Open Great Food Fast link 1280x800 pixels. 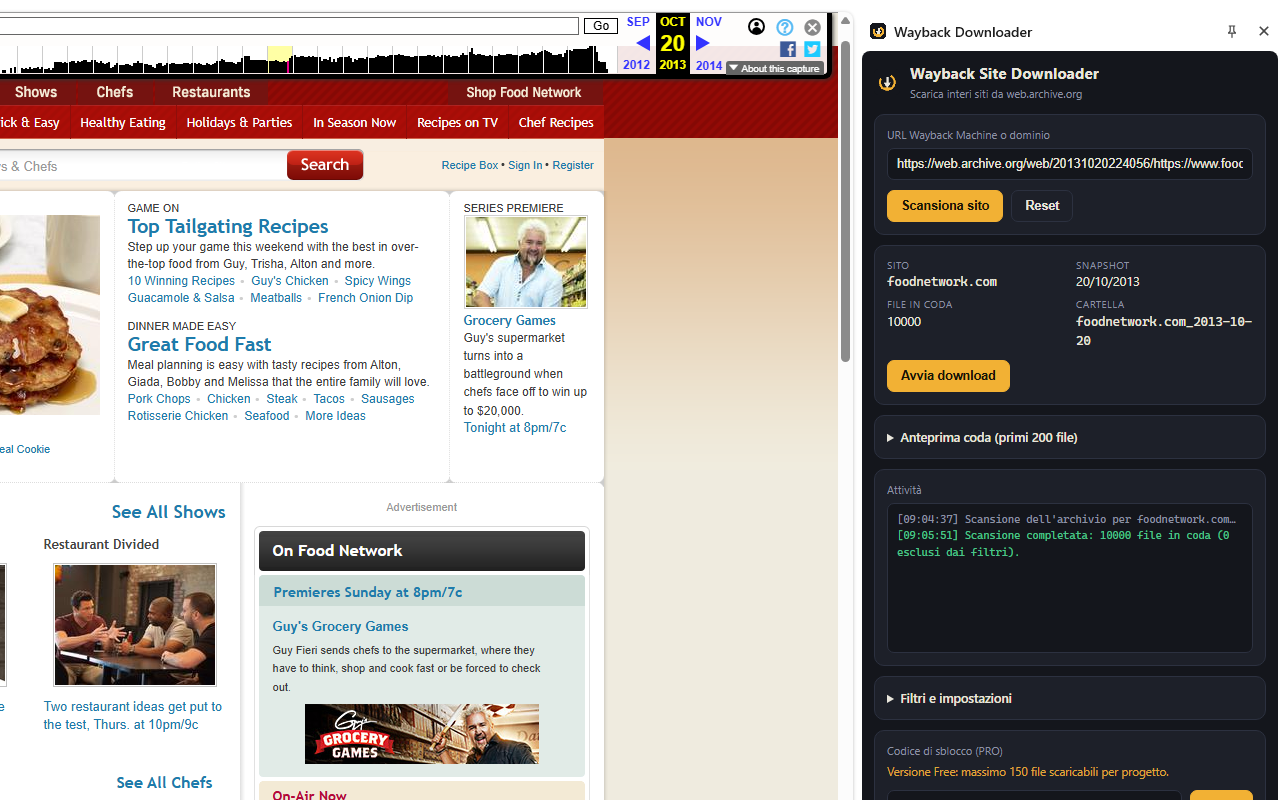tap(199, 344)
